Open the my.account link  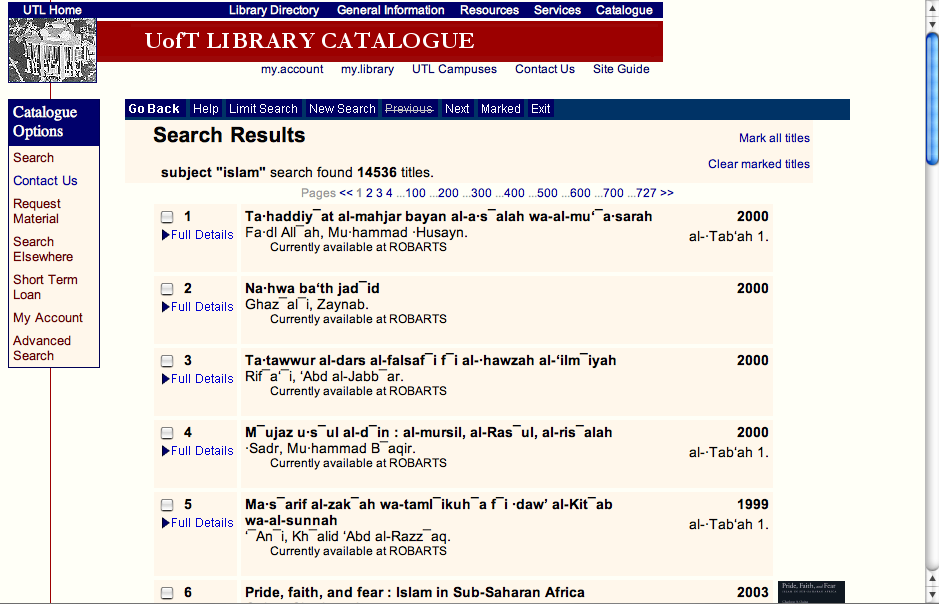(292, 69)
